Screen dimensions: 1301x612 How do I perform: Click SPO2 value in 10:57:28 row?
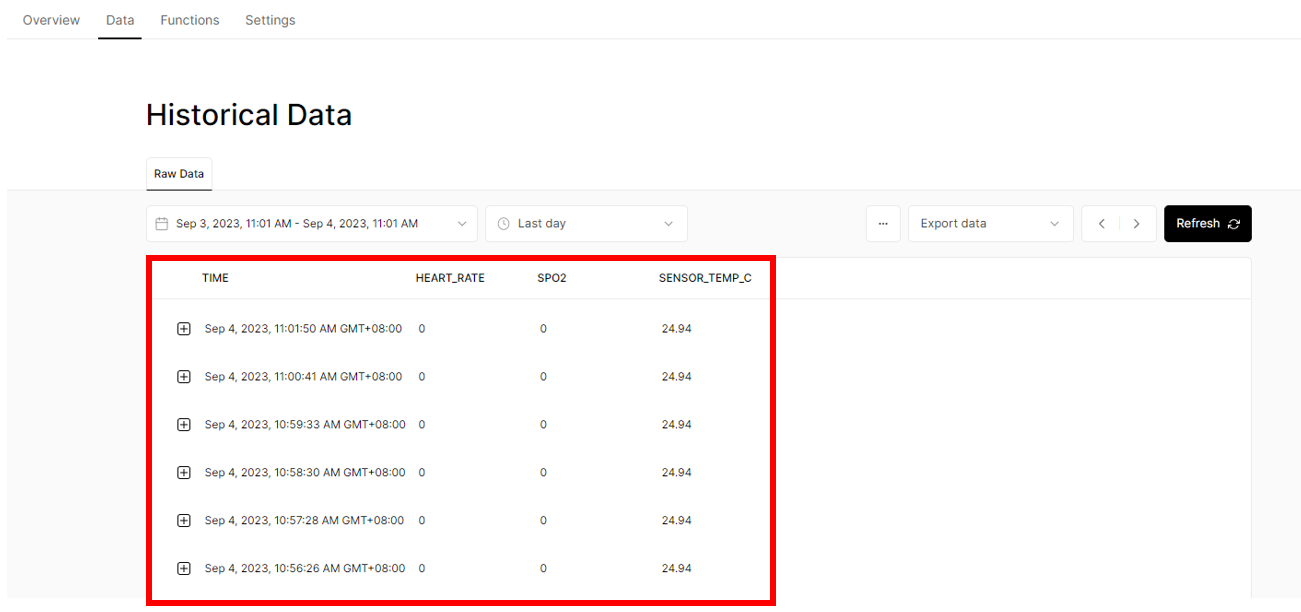tap(543, 521)
